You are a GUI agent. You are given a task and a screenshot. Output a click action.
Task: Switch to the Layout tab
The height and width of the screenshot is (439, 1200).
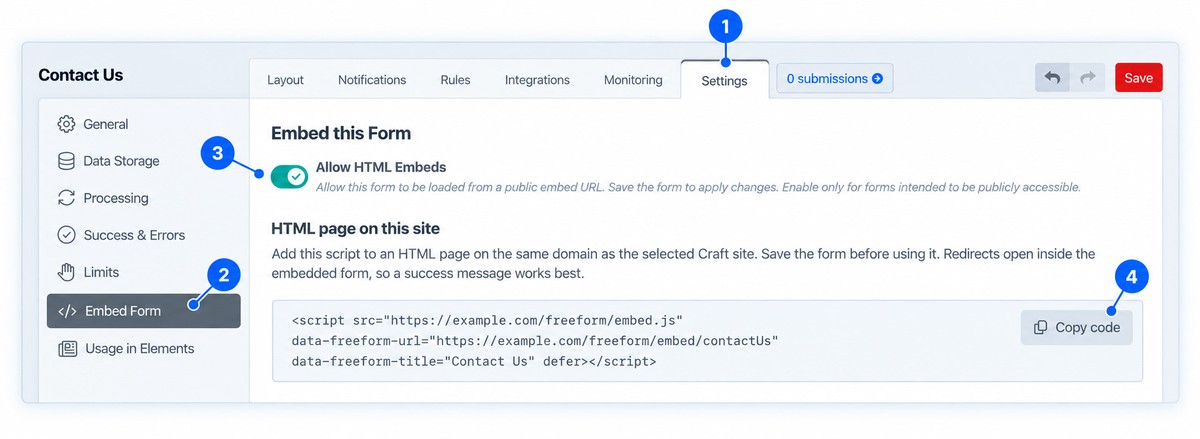[285, 80]
